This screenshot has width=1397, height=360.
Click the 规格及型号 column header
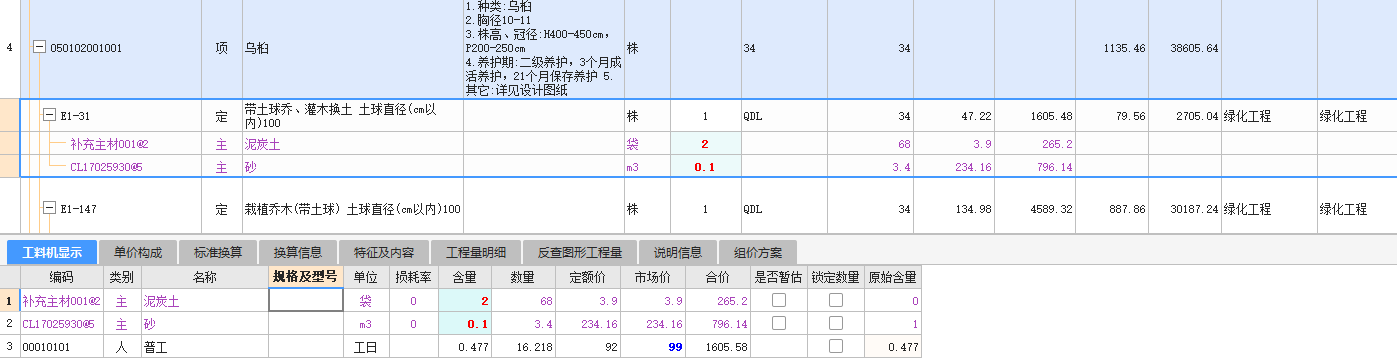click(x=306, y=276)
